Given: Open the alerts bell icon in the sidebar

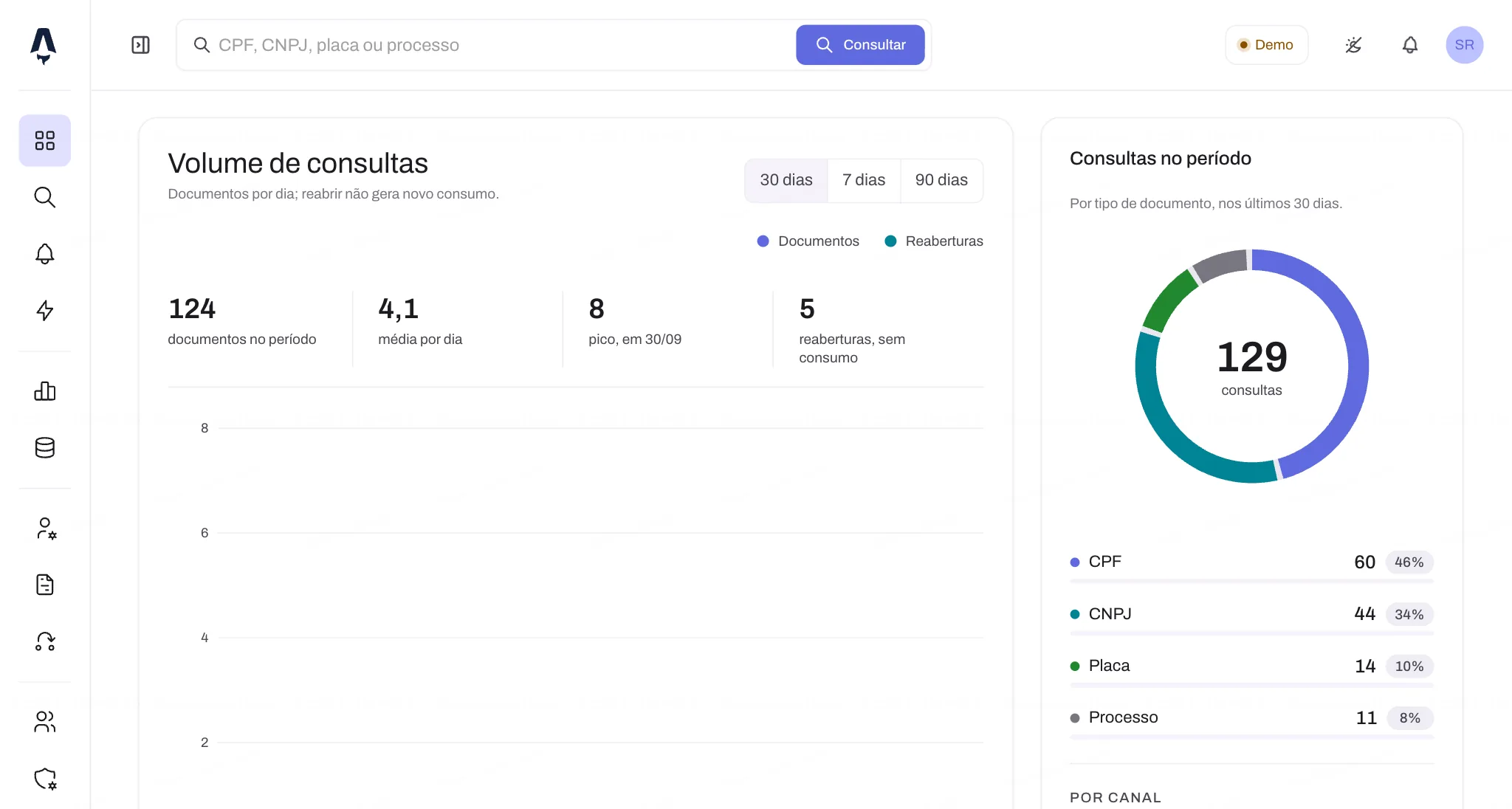Looking at the screenshot, I should tap(45, 254).
